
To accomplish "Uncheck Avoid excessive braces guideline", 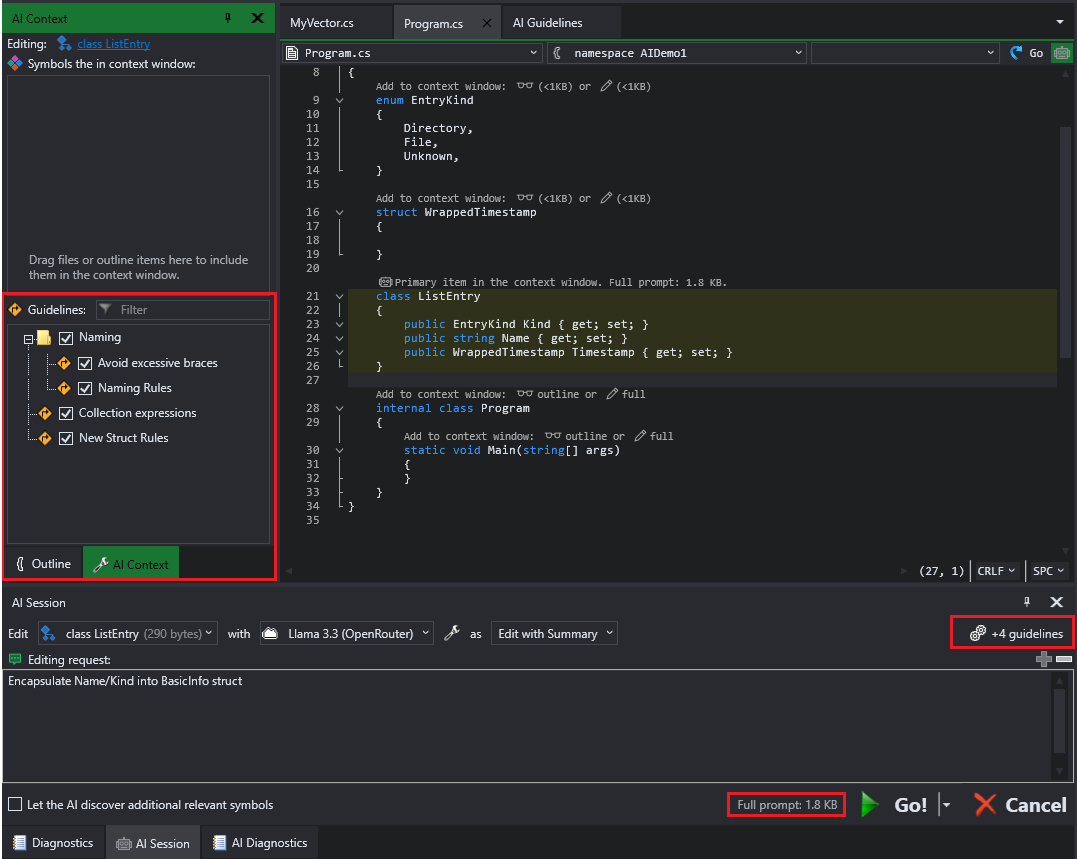I will pos(85,363).
